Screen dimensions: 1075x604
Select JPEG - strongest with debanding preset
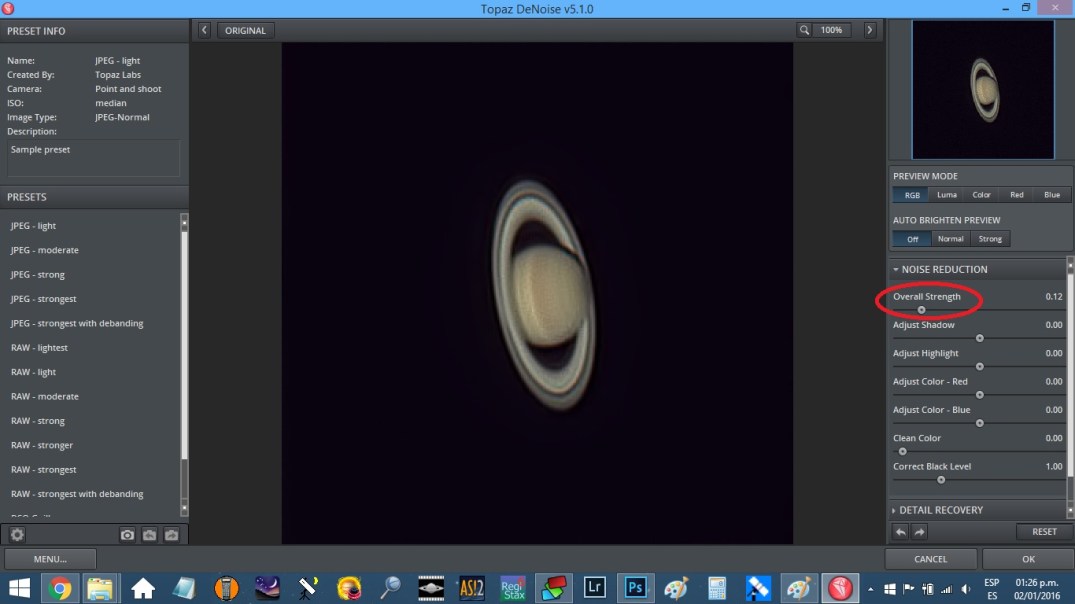[77, 323]
